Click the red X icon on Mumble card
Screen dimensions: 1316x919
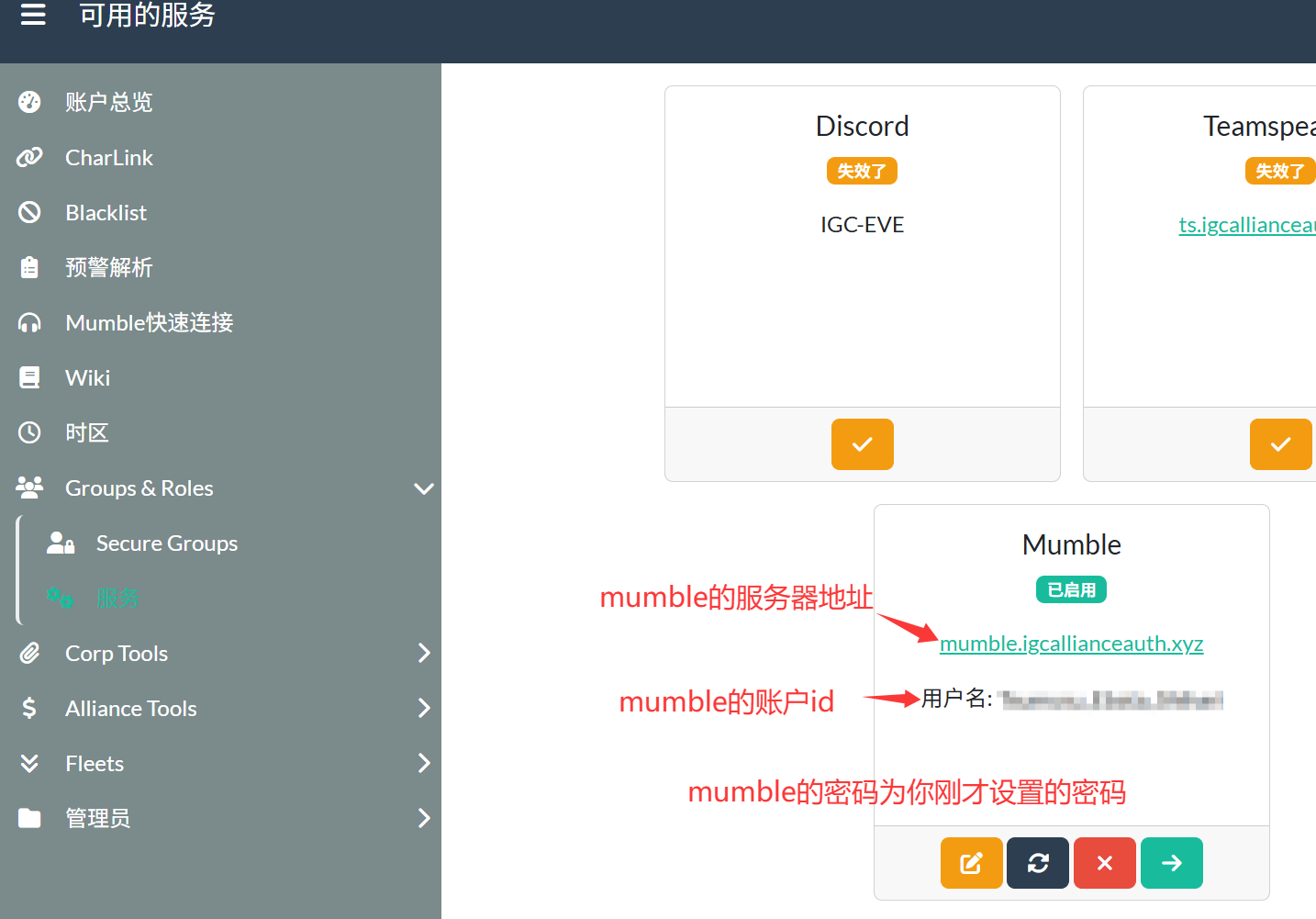pyautogui.click(x=1105, y=863)
